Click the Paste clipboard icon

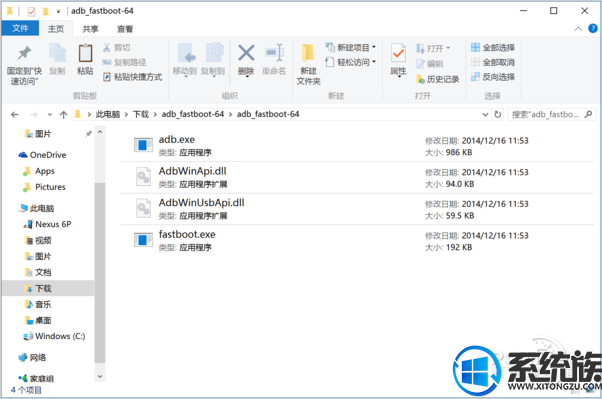coord(85,54)
